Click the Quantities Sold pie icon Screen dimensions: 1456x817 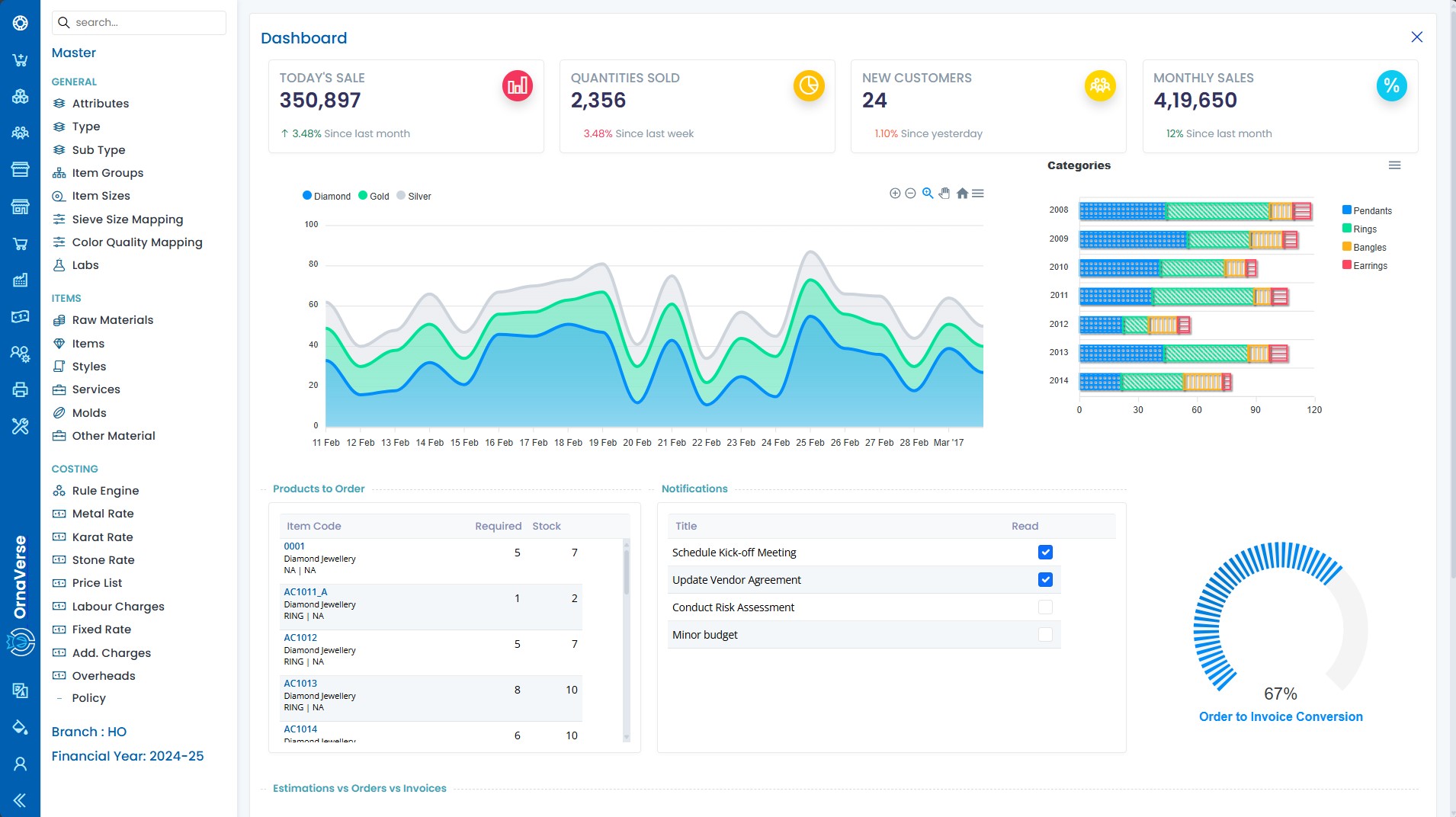pos(809,85)
